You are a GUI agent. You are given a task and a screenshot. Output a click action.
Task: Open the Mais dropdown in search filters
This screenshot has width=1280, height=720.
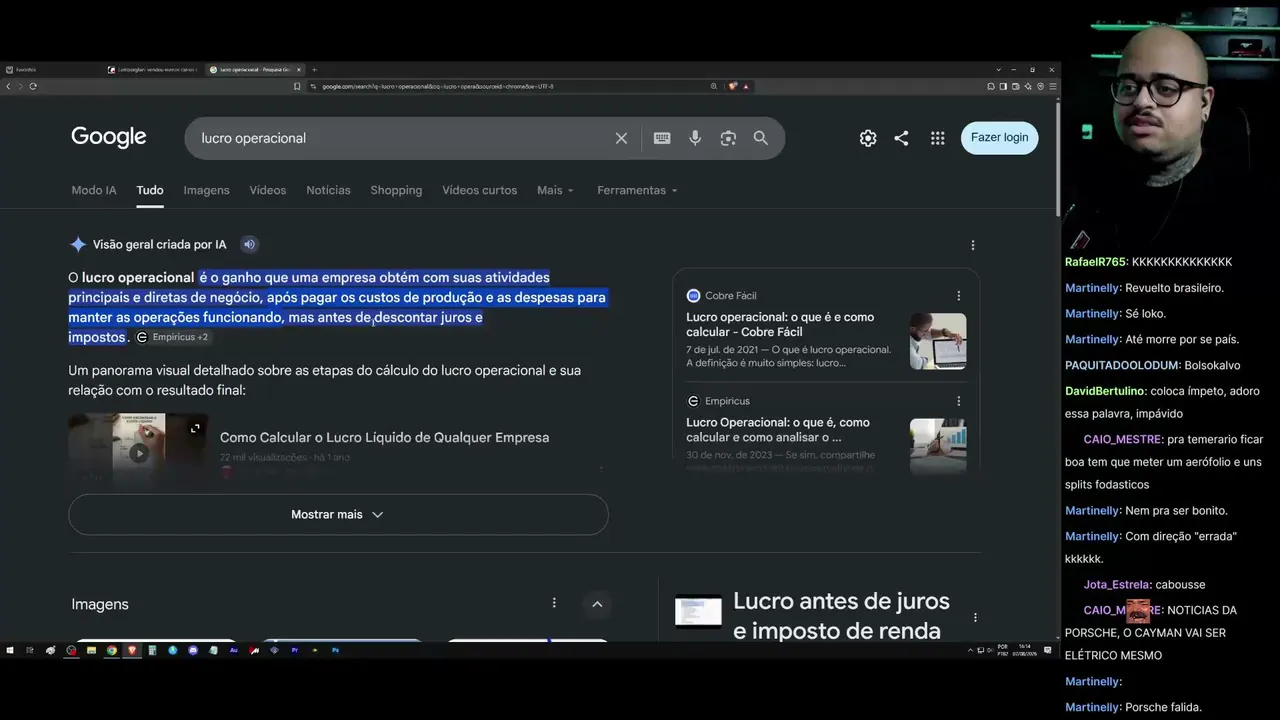(556, 190)
